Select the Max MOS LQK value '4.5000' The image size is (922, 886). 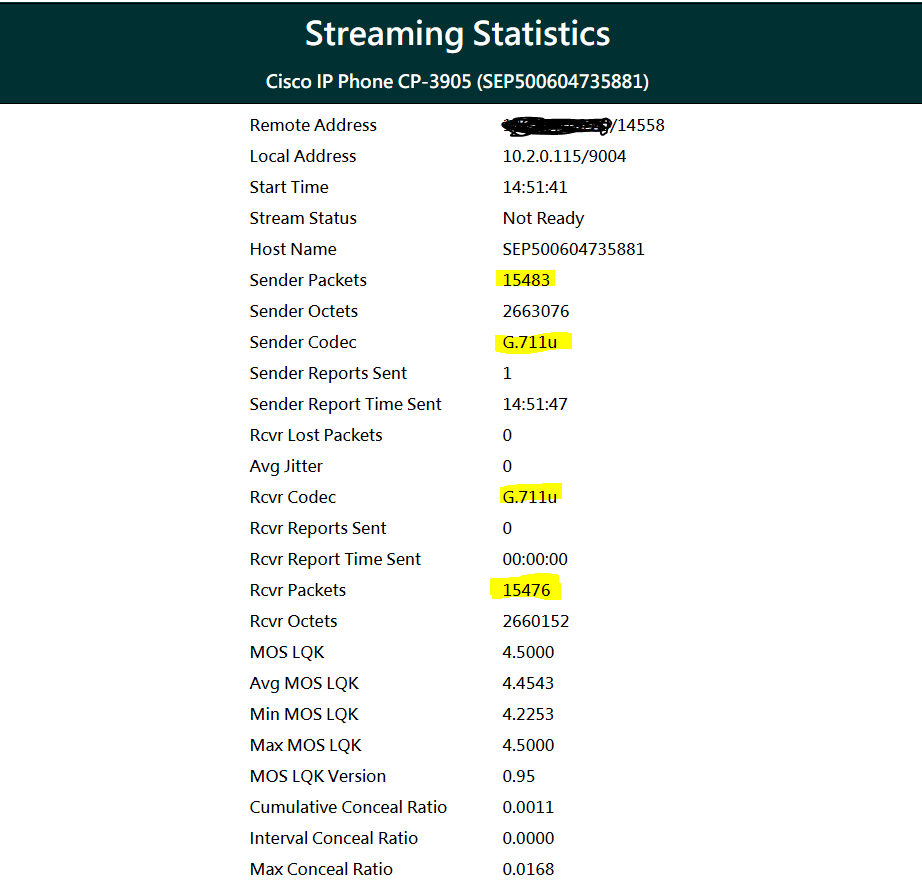coord(528,745)
